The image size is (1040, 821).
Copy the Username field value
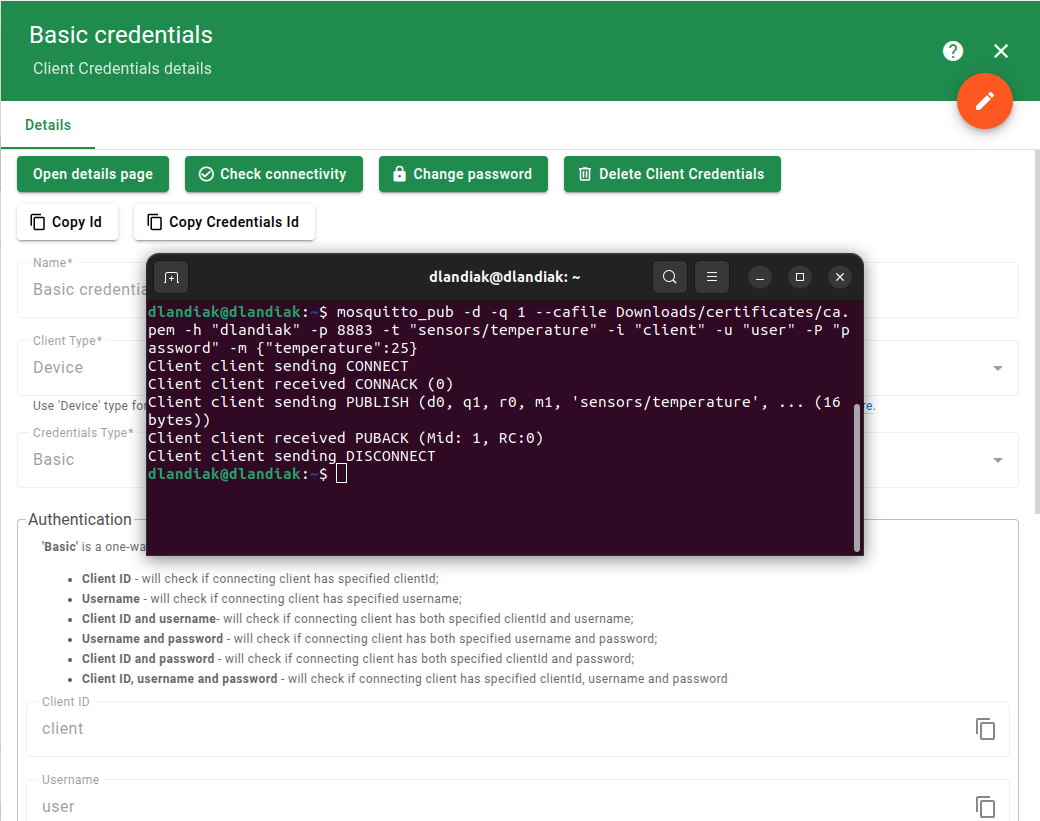(x=985, y=806)
